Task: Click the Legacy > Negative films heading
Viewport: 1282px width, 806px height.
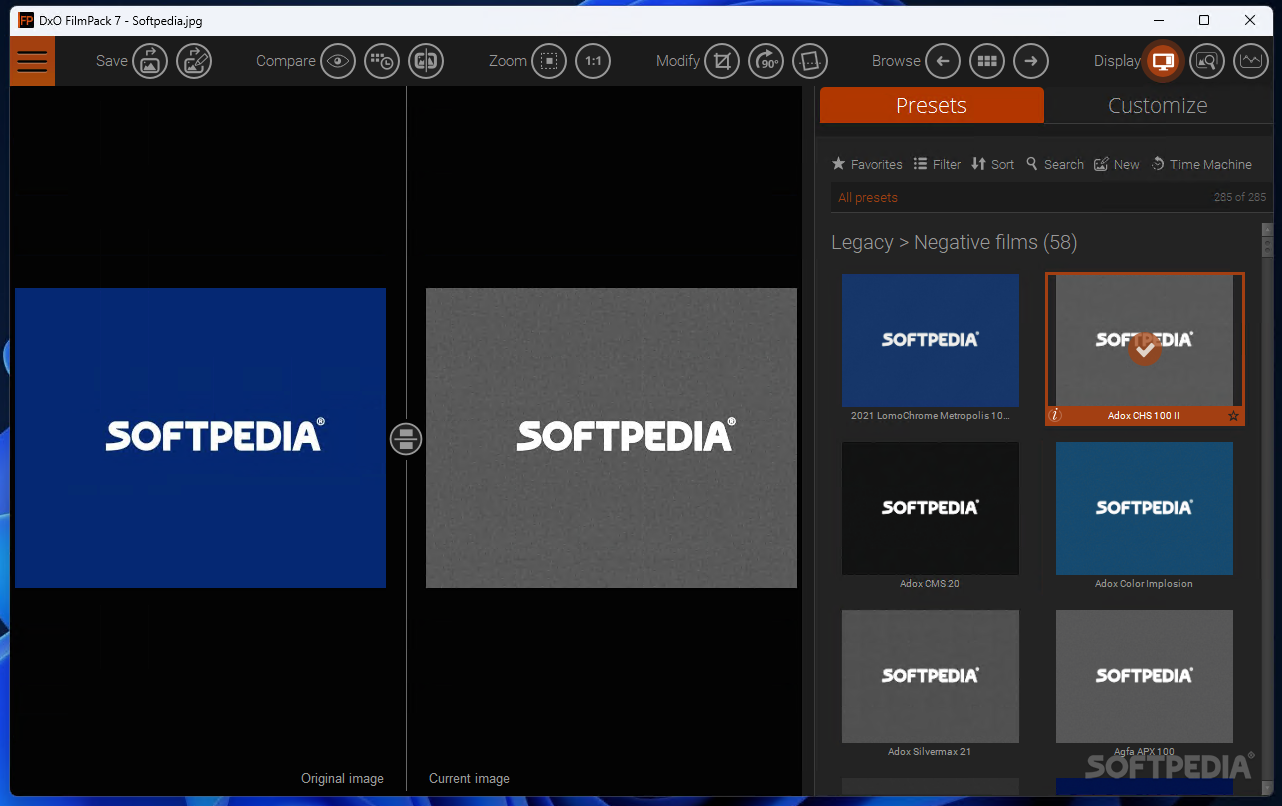Action: [x=954, y=242]
